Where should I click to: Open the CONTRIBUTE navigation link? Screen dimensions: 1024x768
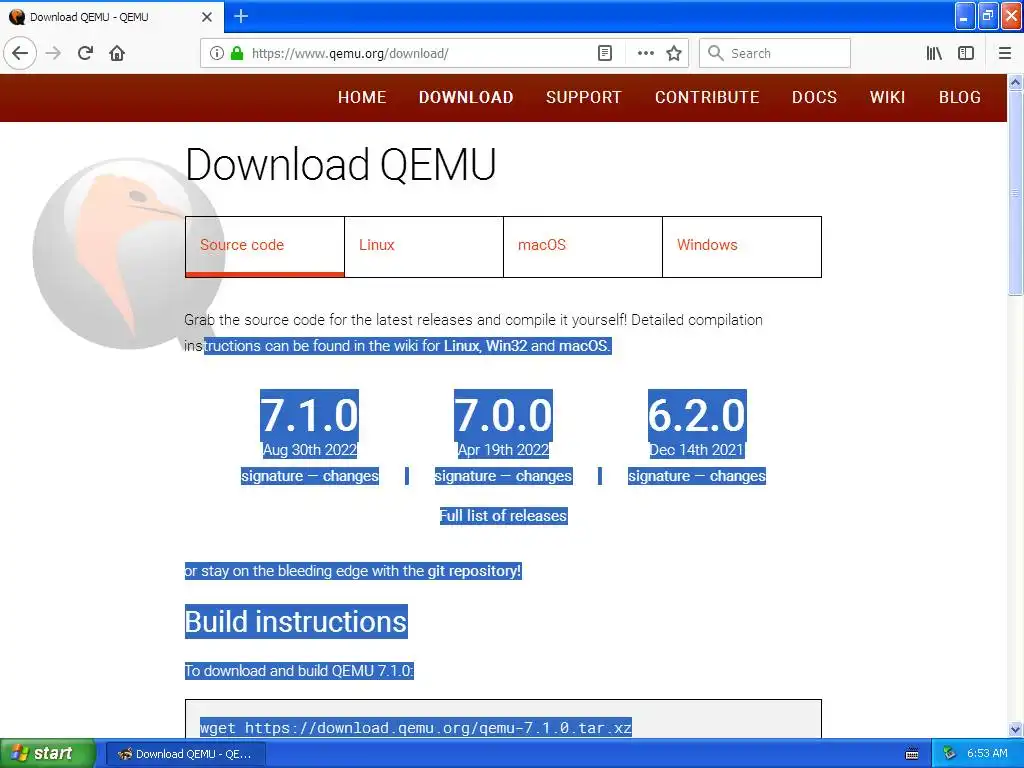pyautogui.click(x=707, y=97)
